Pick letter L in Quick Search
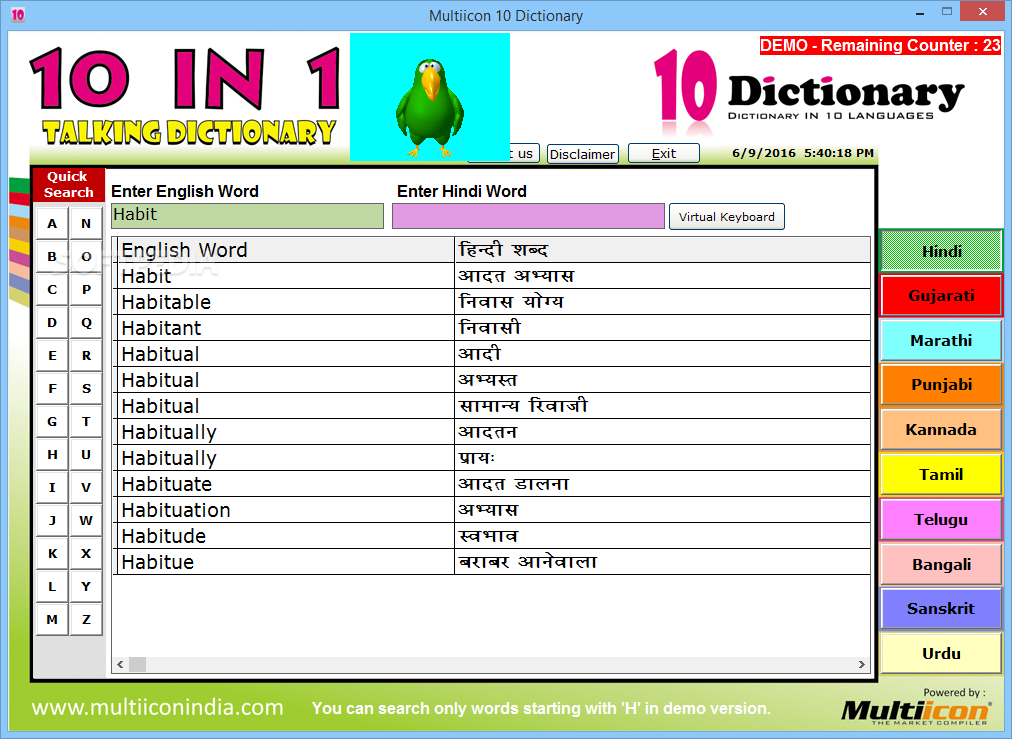The height and width of the screenshot is (739, 1012). pyautogui.click(x=52, y=586)
